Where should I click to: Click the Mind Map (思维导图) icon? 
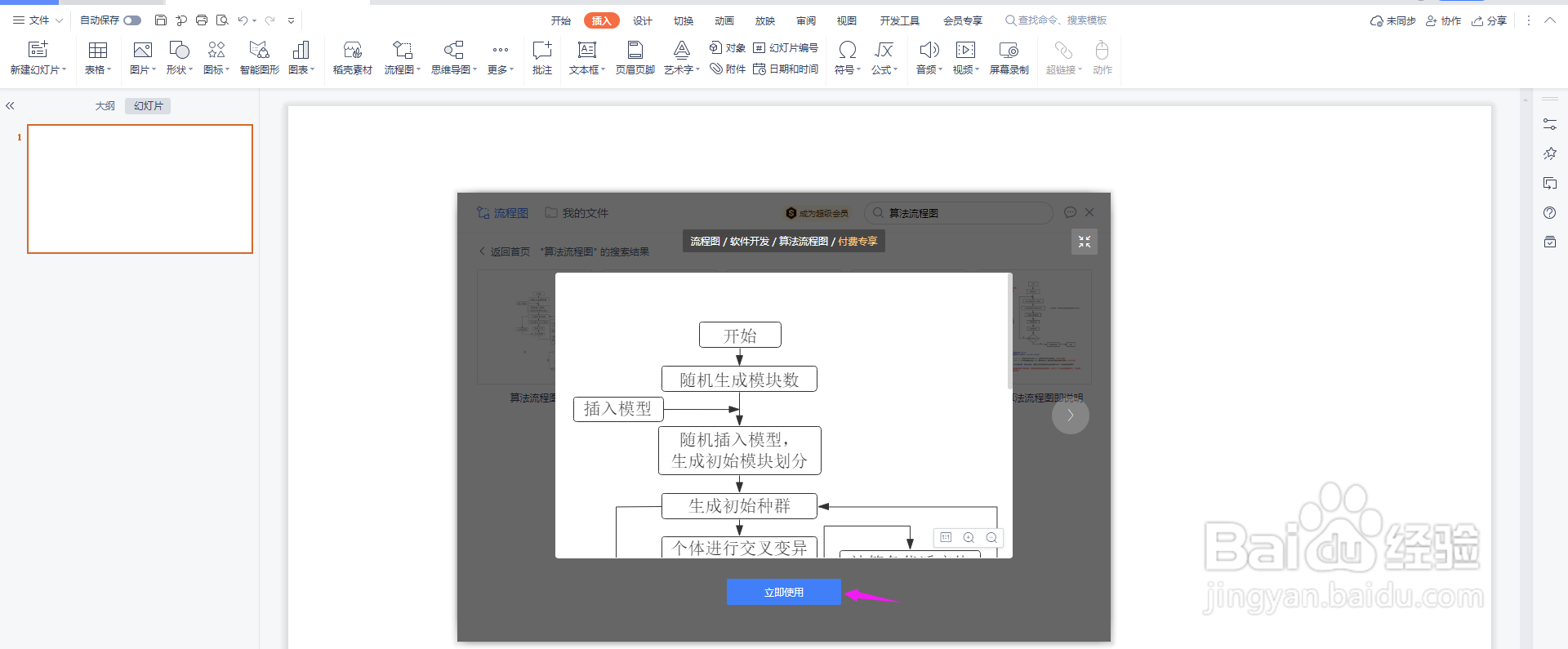(x=453, y=50)
